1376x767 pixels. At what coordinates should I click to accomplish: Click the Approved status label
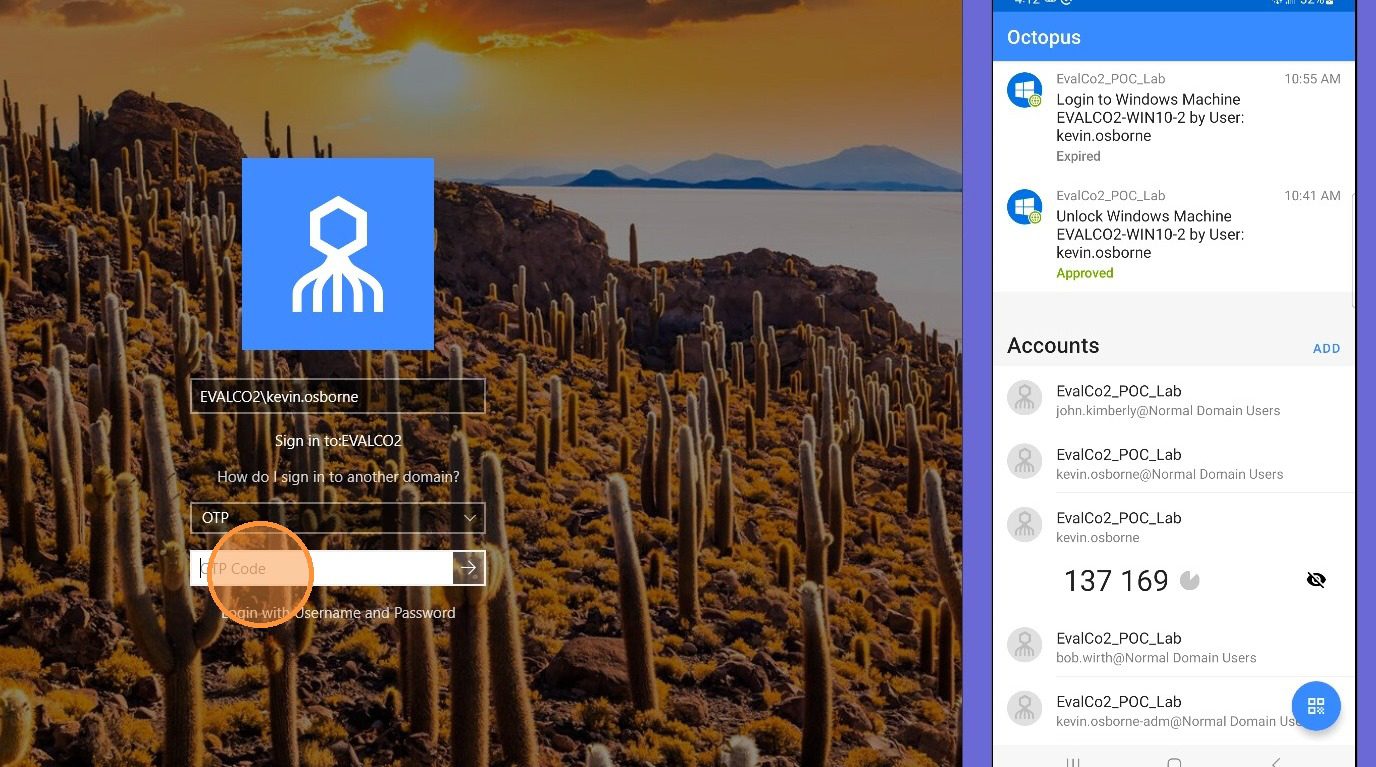tap(1085, 273)
